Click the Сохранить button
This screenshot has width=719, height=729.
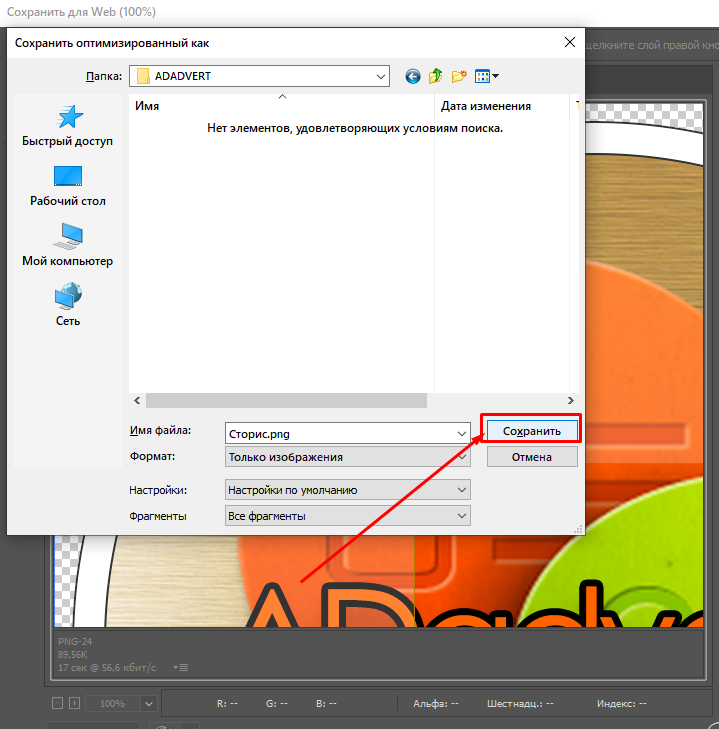click(x=532, y=431)
